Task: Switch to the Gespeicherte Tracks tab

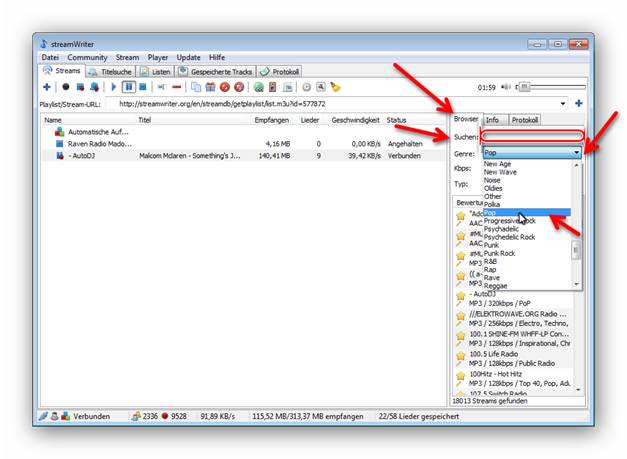Action: pos(216,72)
